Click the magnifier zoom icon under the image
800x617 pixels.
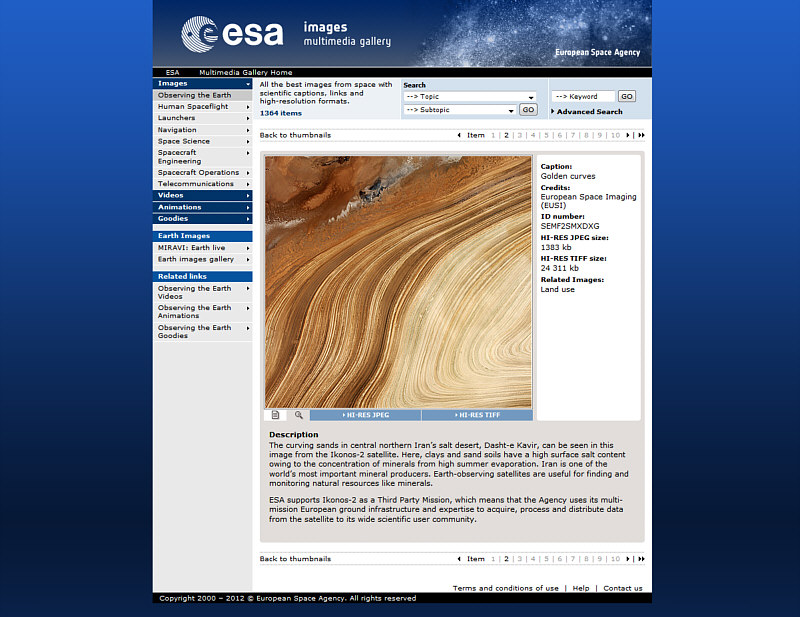pos(298,415)
